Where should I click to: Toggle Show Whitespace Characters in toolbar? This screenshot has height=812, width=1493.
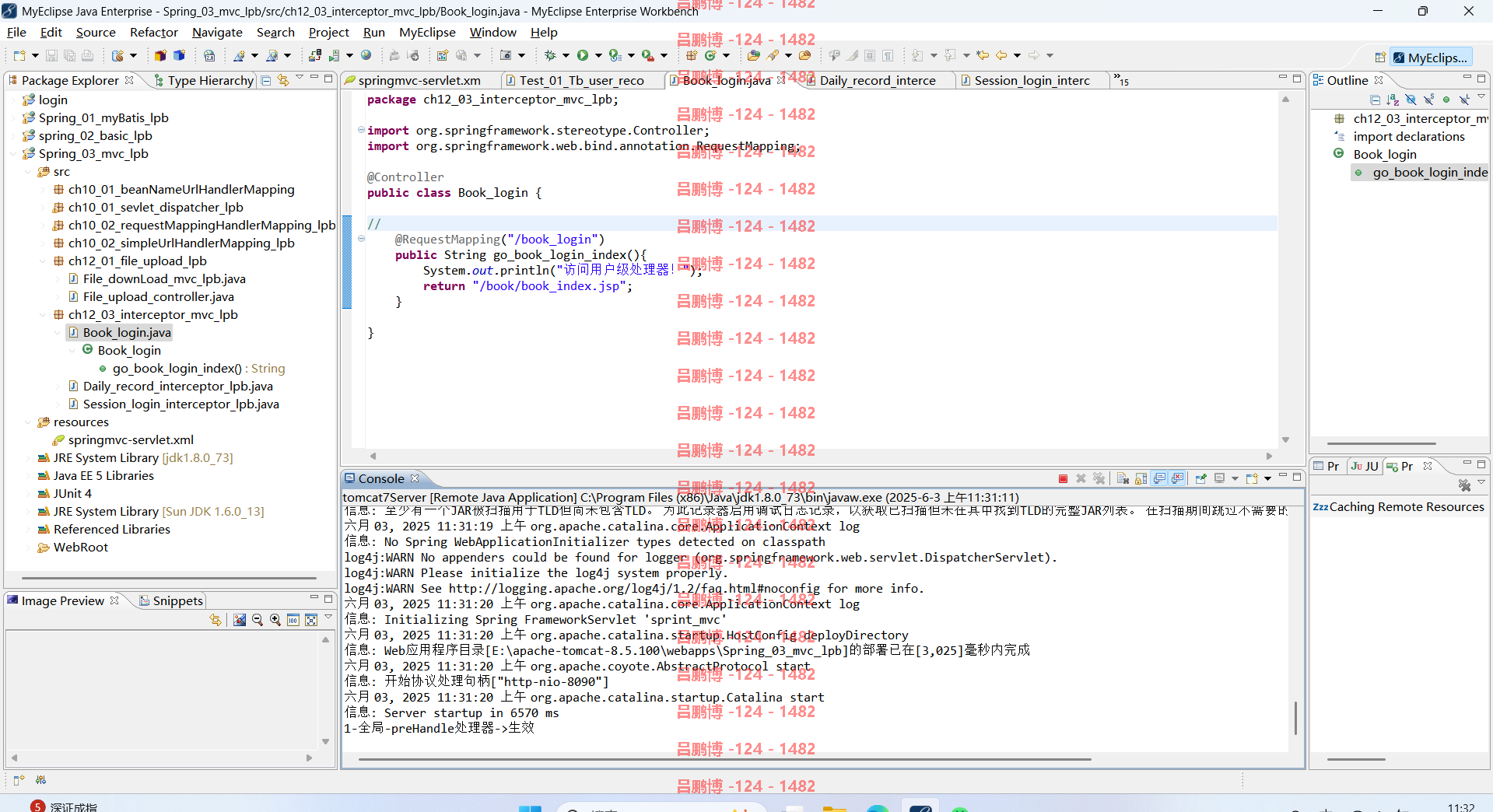(888, 55)
